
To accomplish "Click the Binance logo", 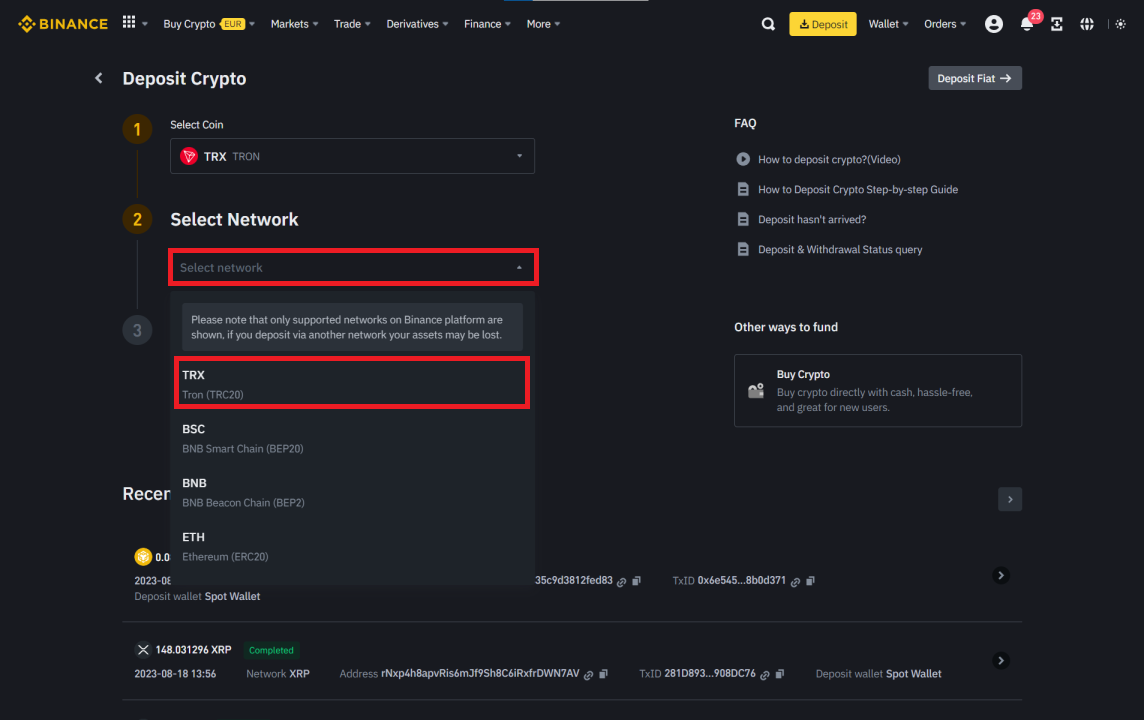I will coord(63,24).
